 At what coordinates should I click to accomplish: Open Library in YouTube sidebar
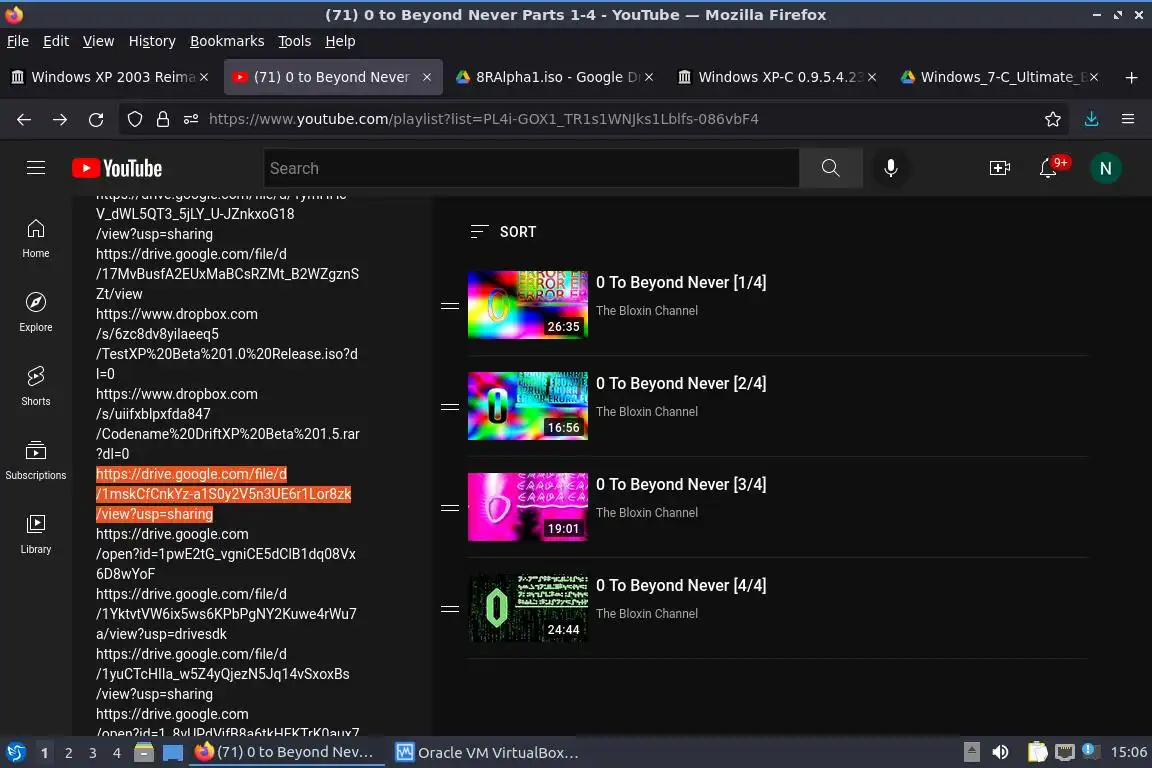36,534
